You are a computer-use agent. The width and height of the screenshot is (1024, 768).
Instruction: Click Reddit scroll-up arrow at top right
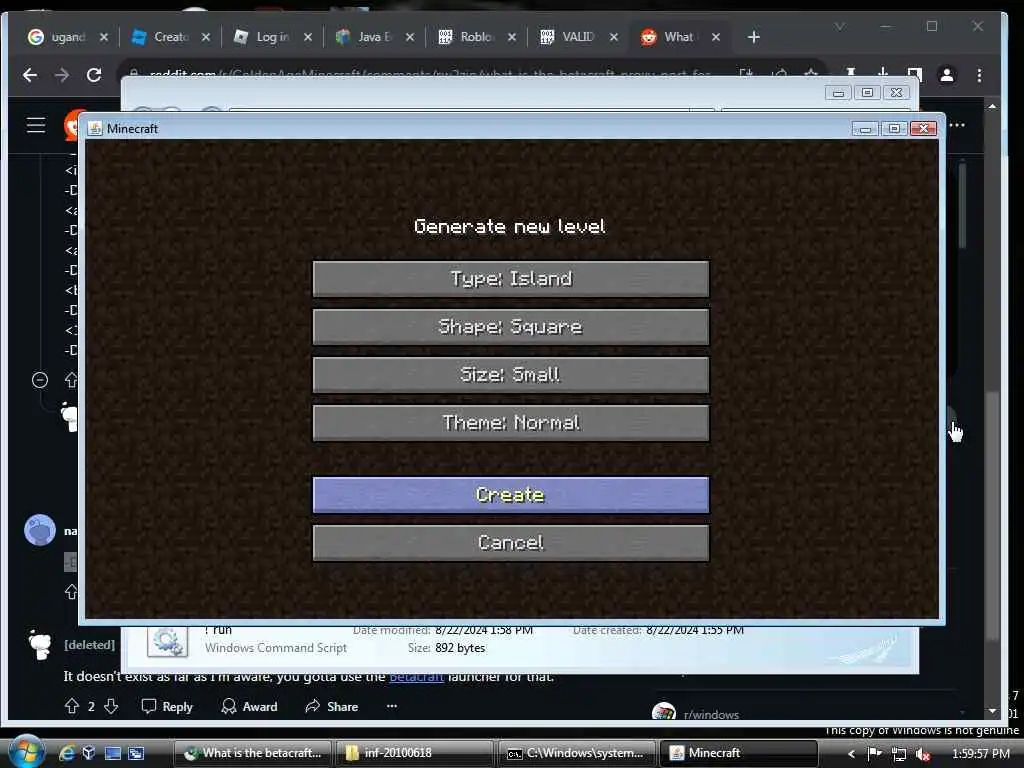pyautogui.click(x=993, y=106)
